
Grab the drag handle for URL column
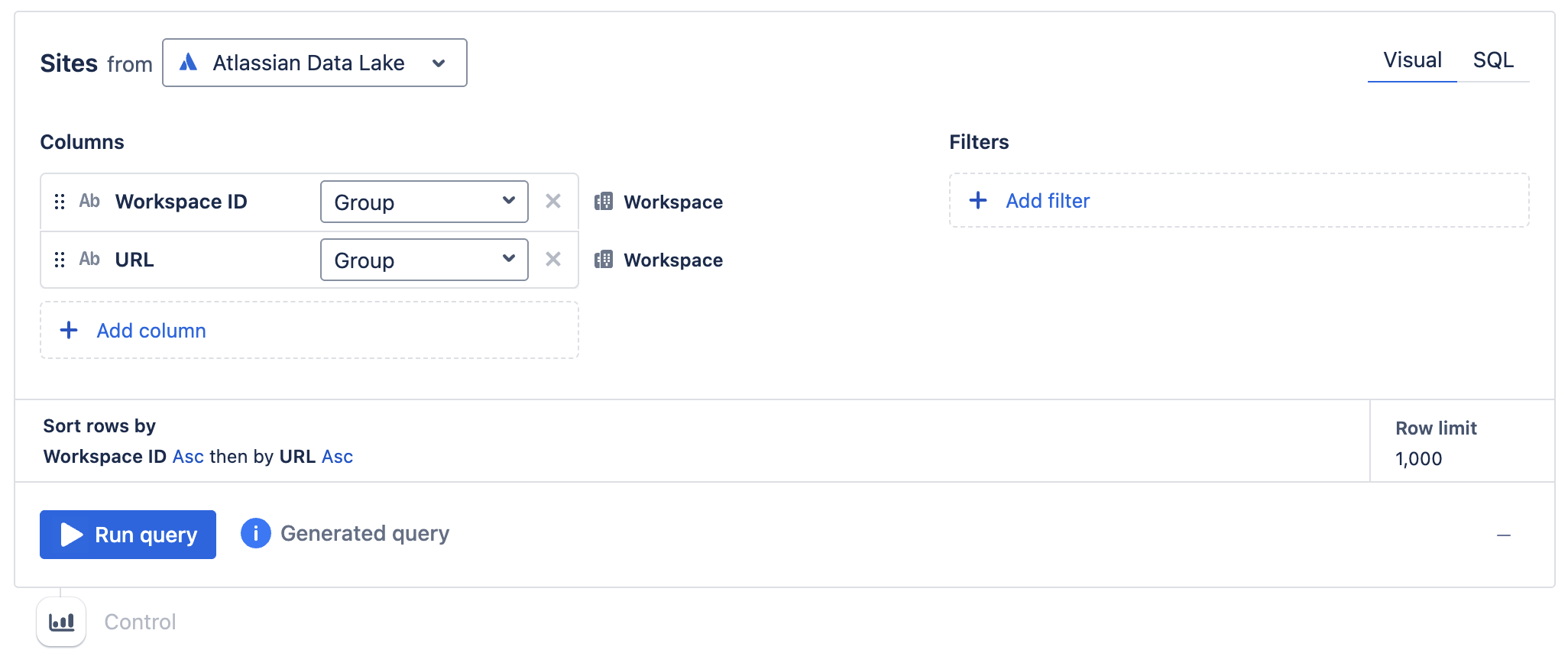[60, 260]
